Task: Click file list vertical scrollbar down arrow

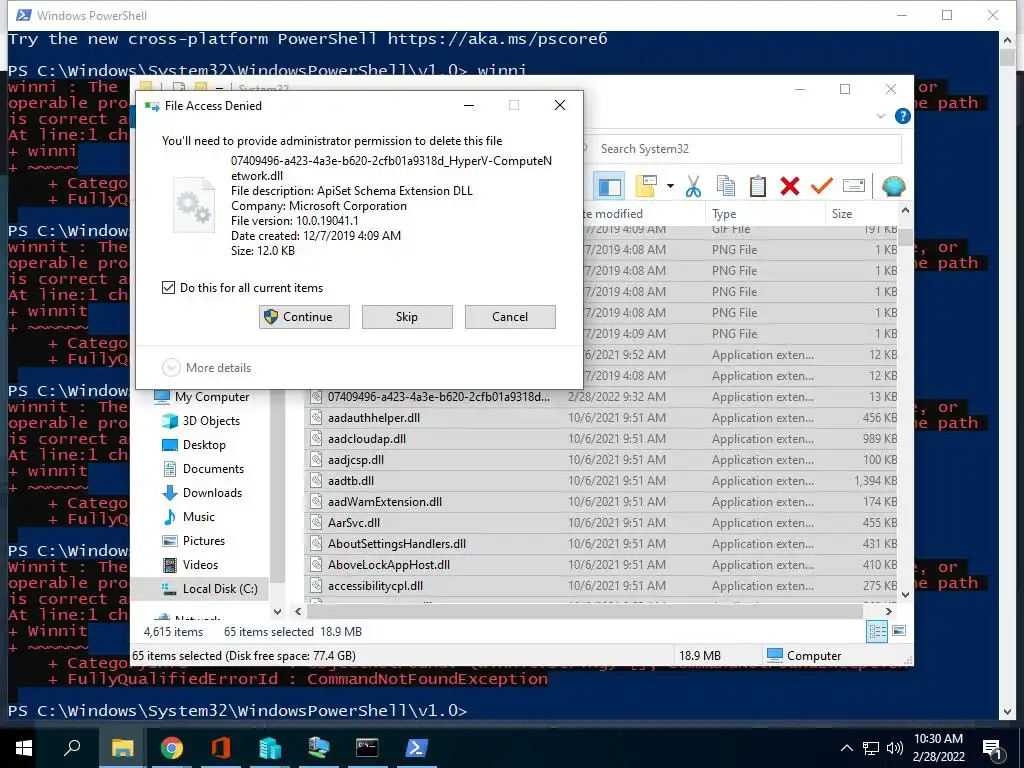Action: click(x=905, y=594)
